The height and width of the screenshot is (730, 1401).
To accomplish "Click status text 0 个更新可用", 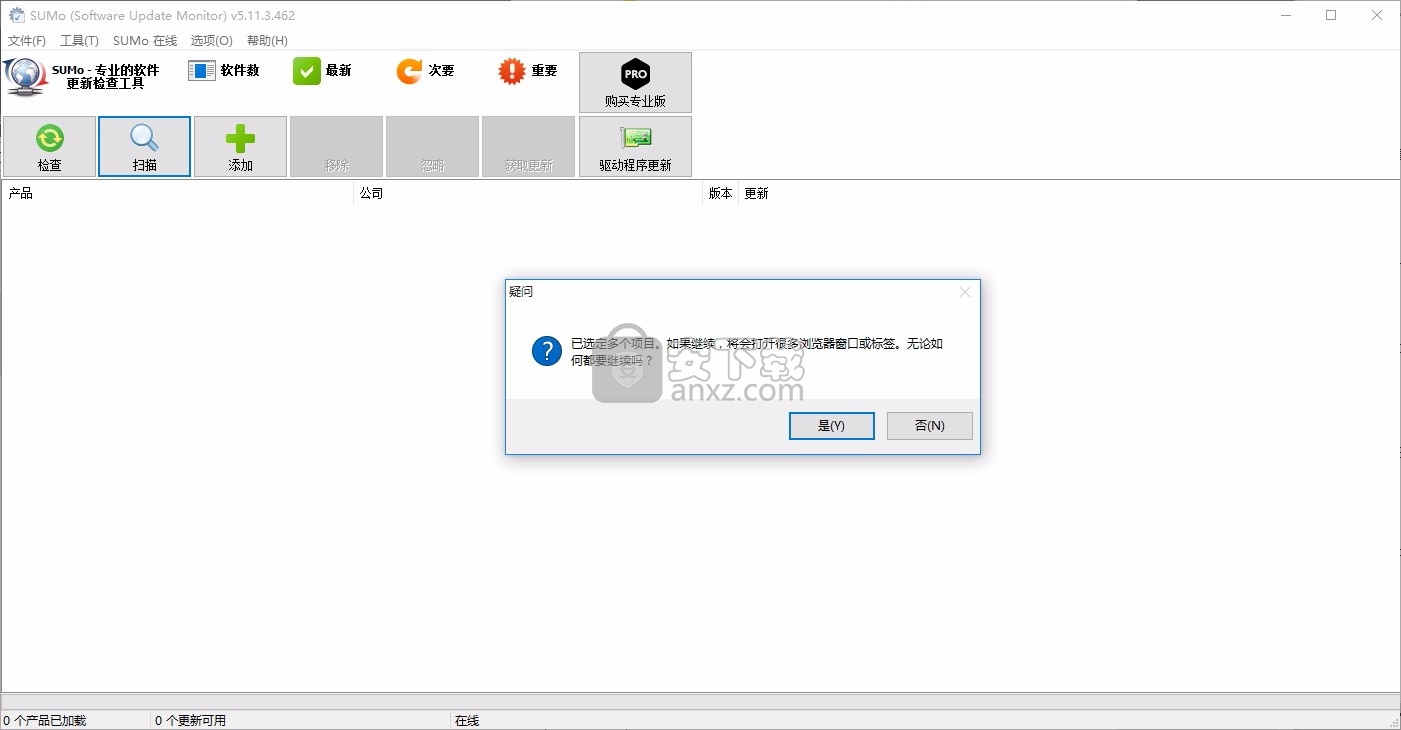I will click(x=190, y=720).
